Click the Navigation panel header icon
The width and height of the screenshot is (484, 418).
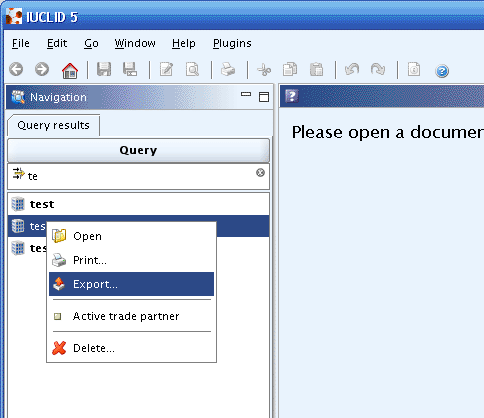18,97
